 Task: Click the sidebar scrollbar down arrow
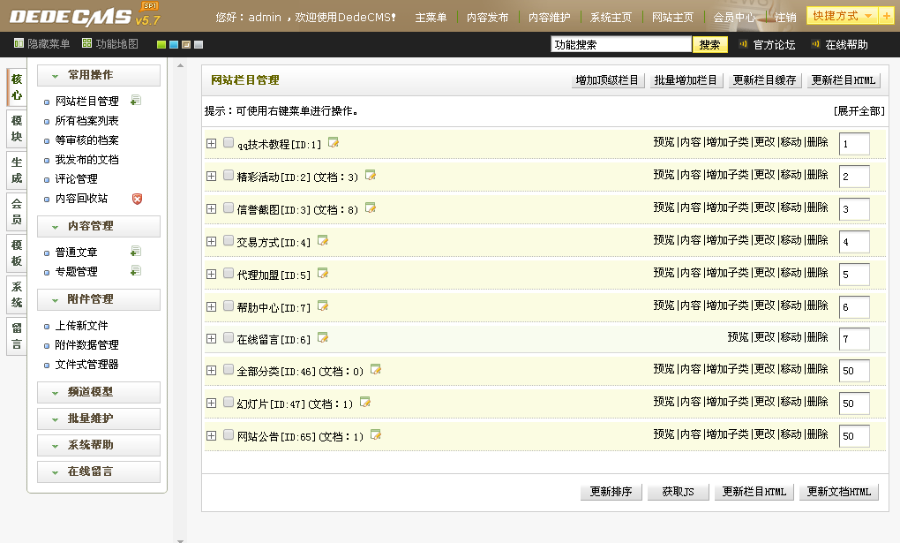tap(180, 540)
